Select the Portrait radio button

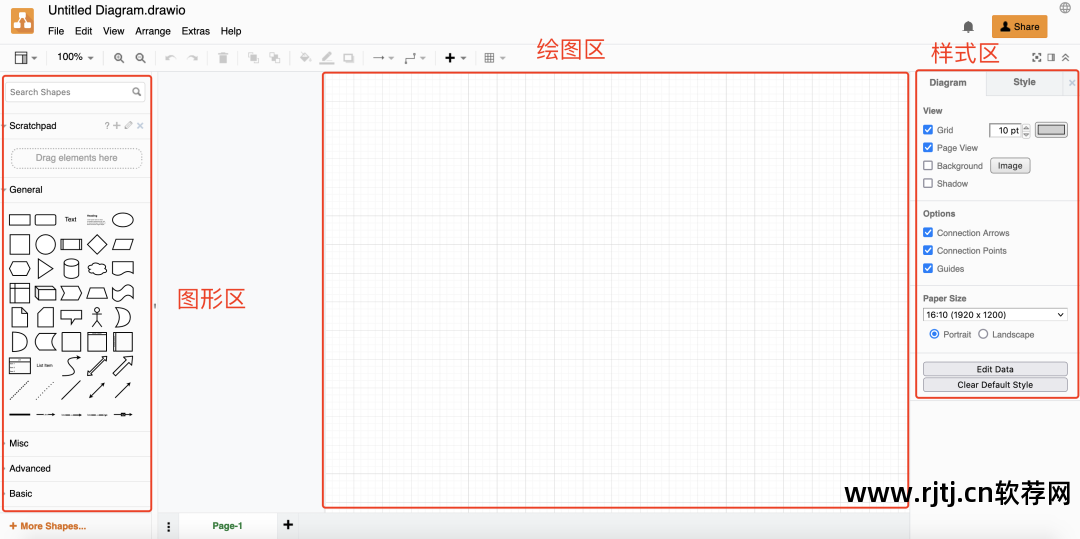[934, 334]
